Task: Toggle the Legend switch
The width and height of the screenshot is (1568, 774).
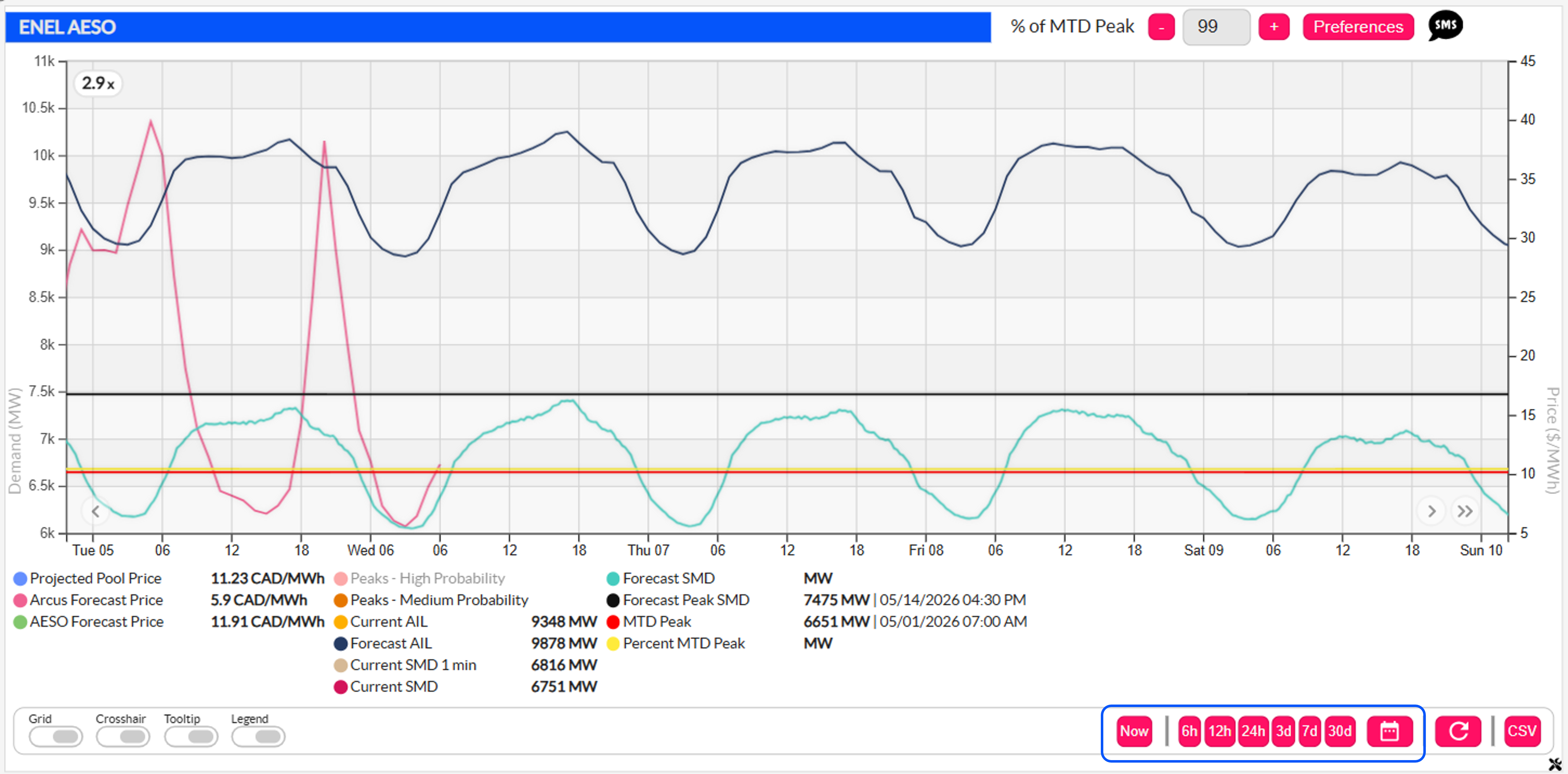Action: point(259,736)
